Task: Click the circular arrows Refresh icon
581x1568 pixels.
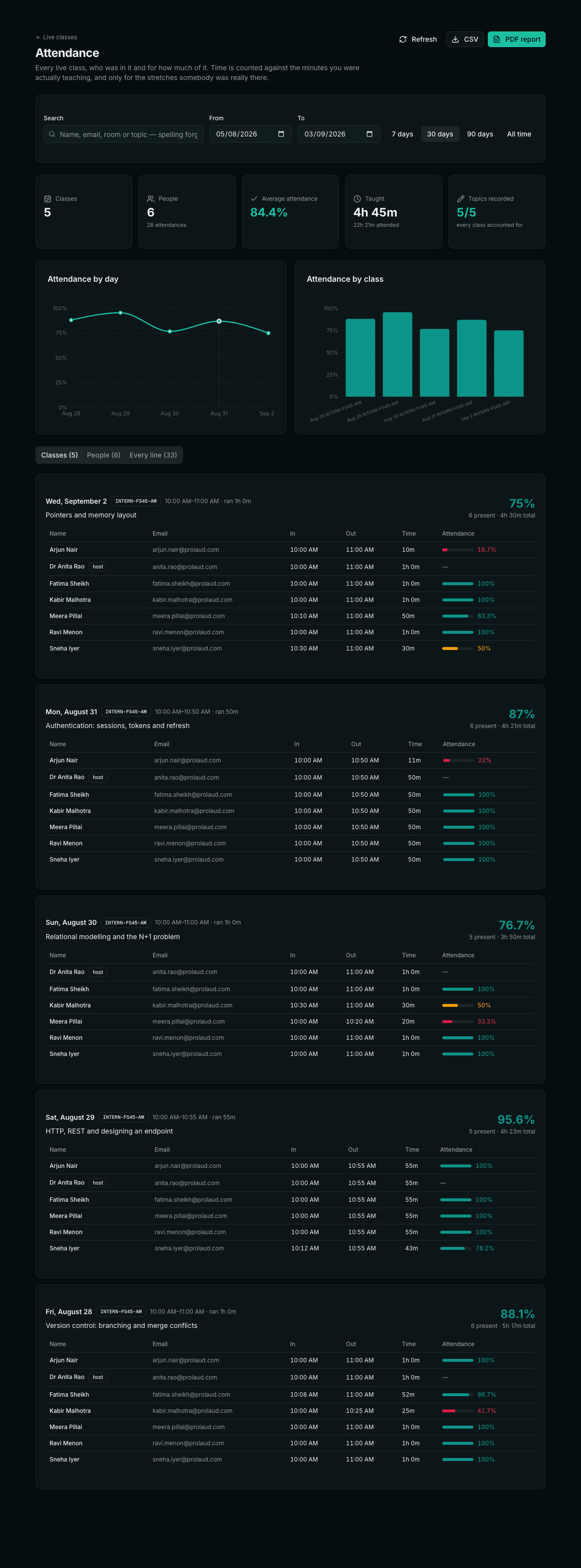Action: tap(403, 40)
